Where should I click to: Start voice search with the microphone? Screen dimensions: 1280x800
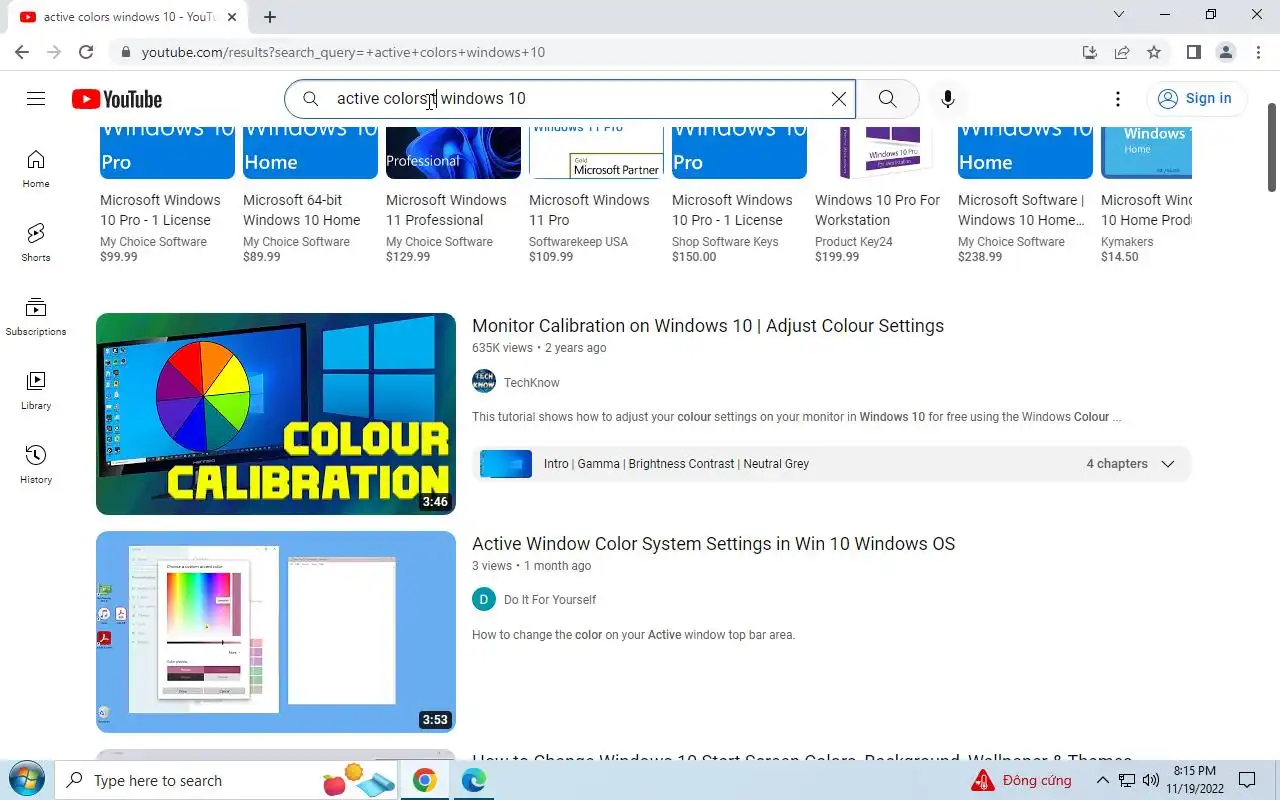point(948,98)
